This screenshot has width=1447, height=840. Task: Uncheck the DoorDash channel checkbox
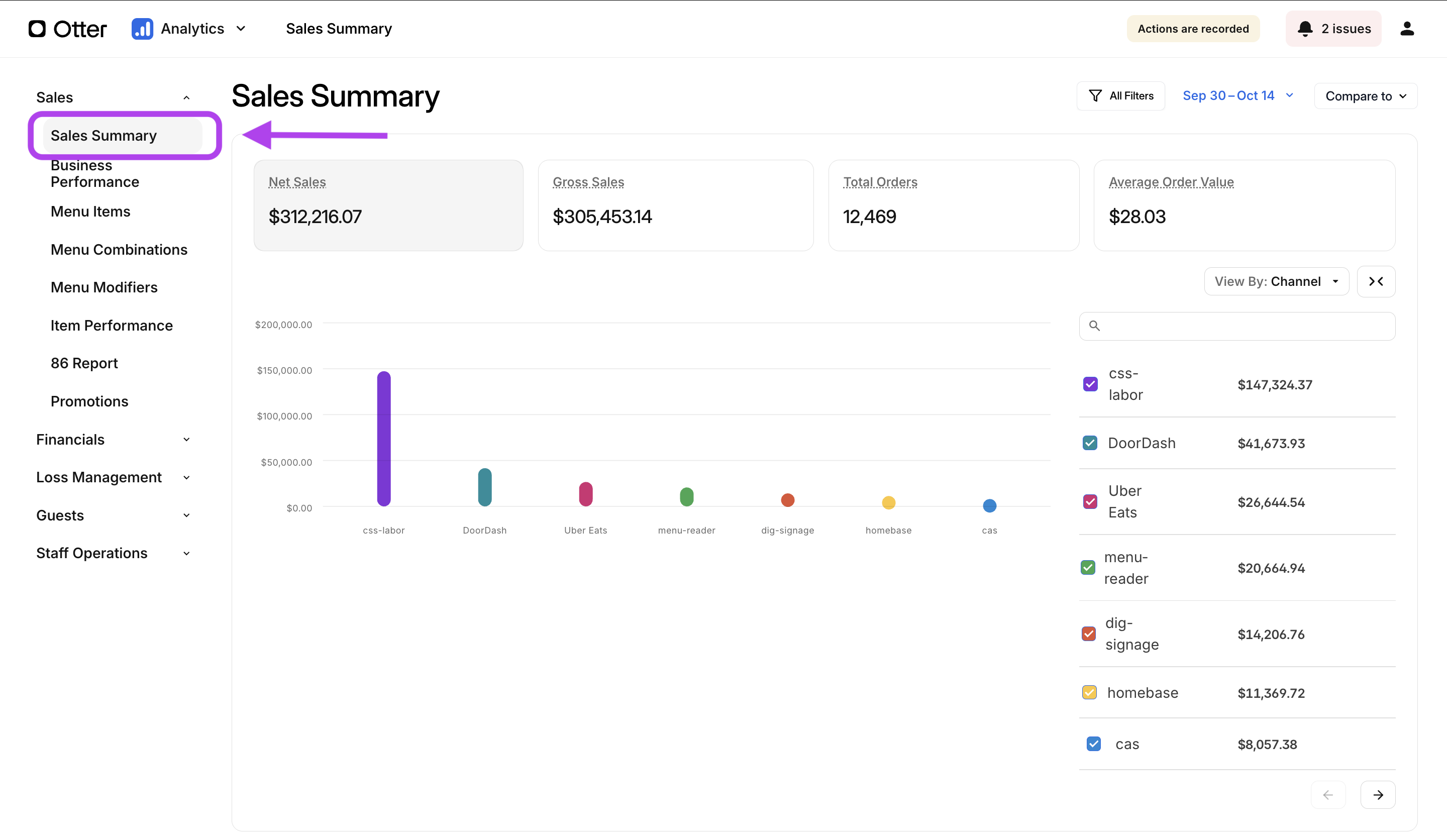1090,443
